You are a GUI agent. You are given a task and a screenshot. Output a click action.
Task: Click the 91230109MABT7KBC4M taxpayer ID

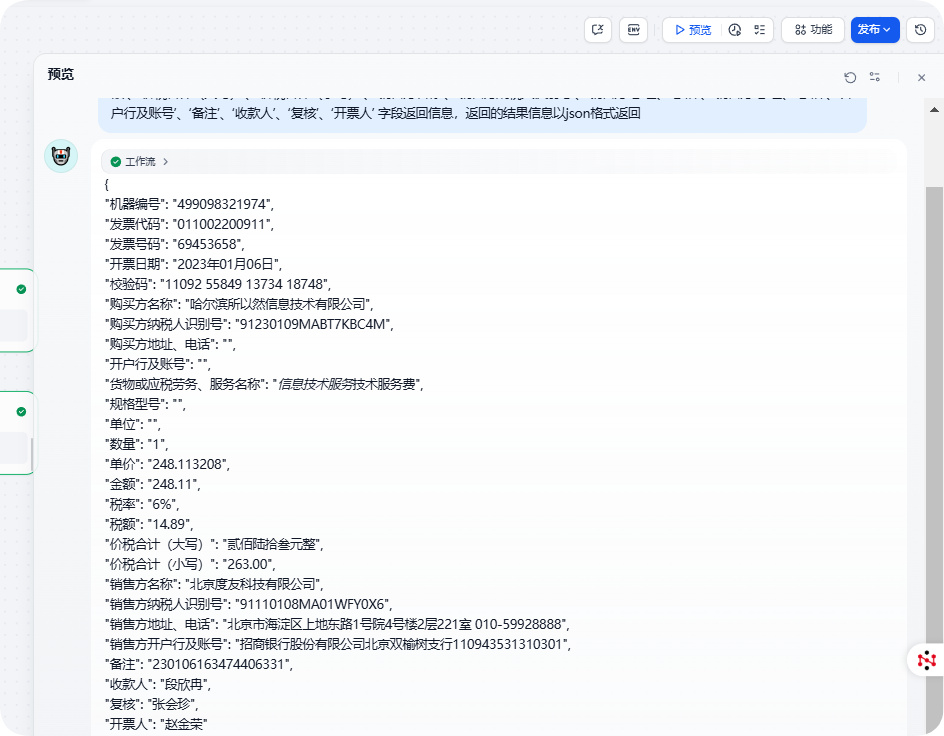[312, 324]
